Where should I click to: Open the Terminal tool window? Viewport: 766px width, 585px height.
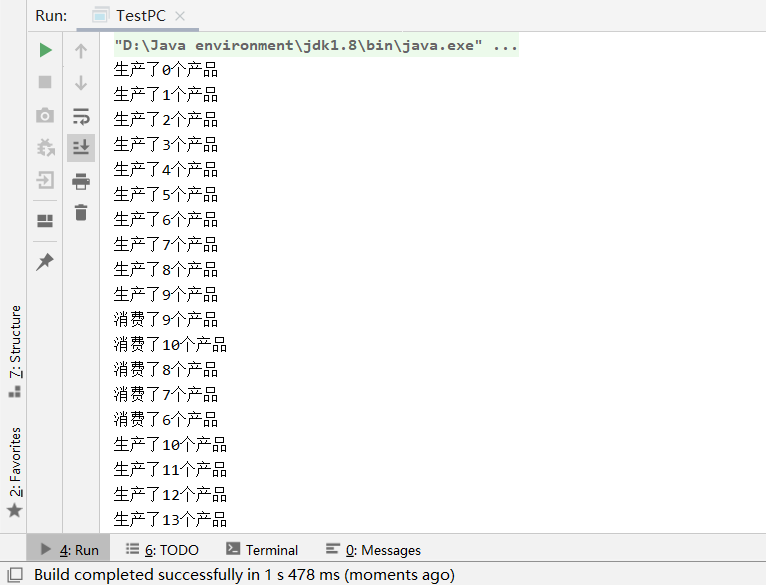click(x=262, y=550)
